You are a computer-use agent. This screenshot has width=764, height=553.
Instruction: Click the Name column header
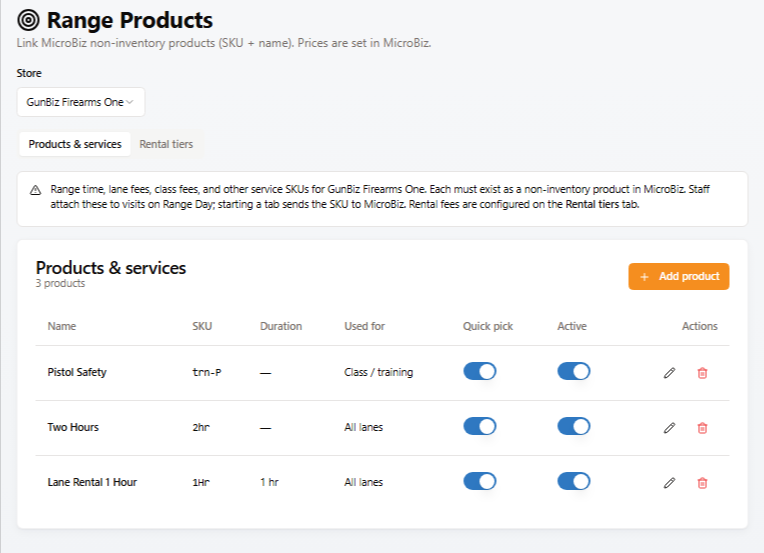point(62,326)
